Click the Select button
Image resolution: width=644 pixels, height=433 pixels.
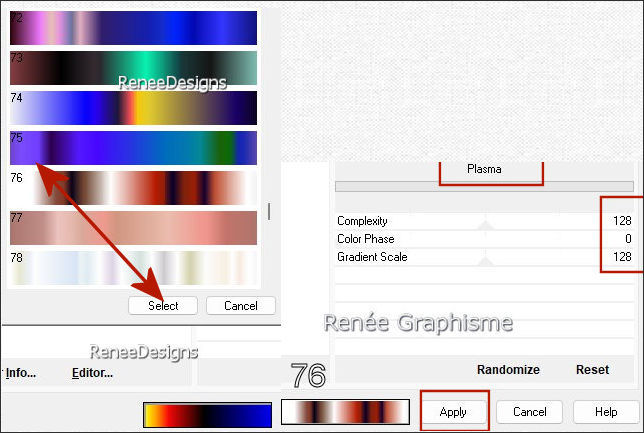[x=162, y=305]
